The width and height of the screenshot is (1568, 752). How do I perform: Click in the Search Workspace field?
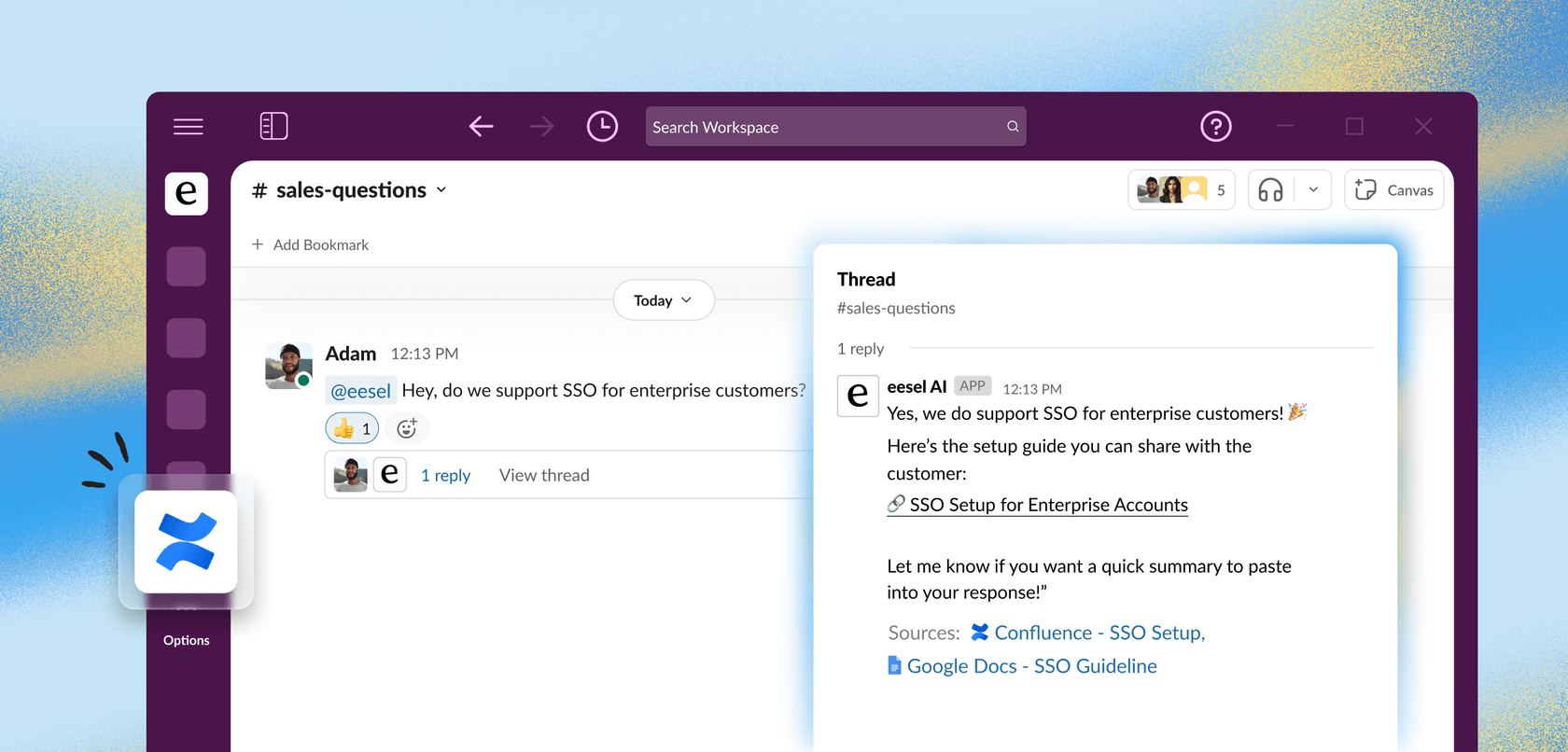(x=826, y=127)
